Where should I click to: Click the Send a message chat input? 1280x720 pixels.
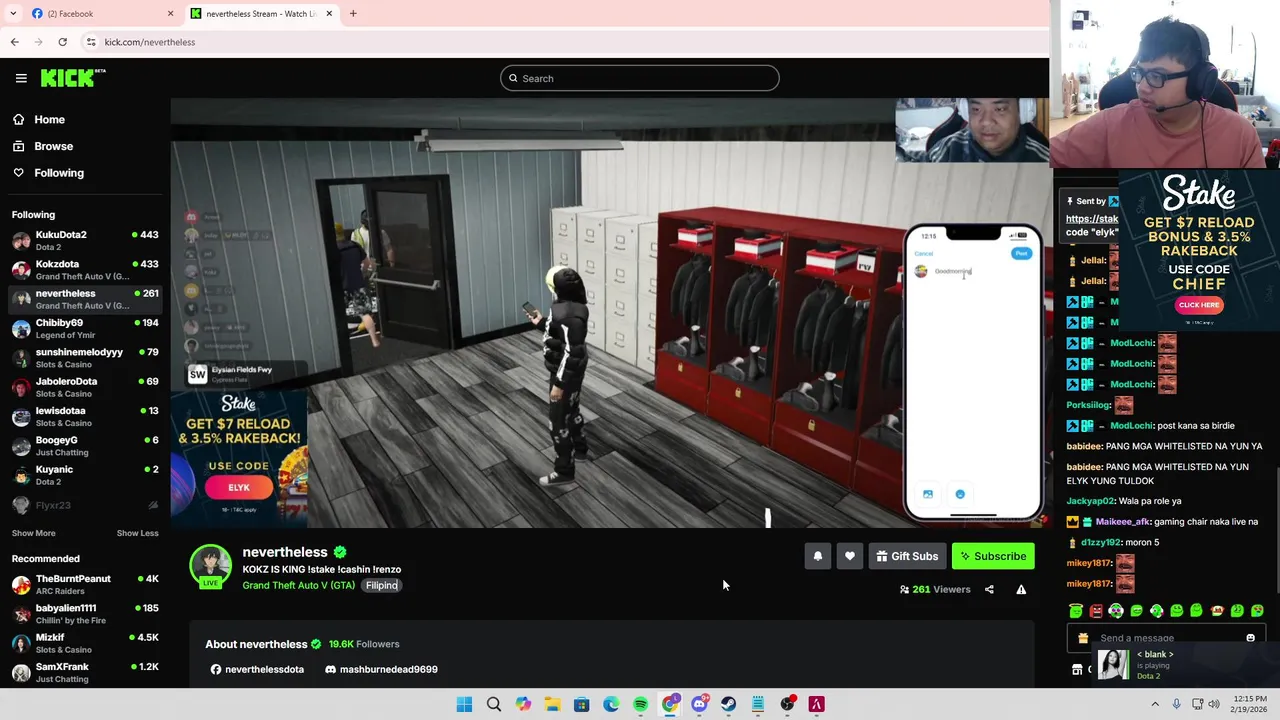[1166, 638]
